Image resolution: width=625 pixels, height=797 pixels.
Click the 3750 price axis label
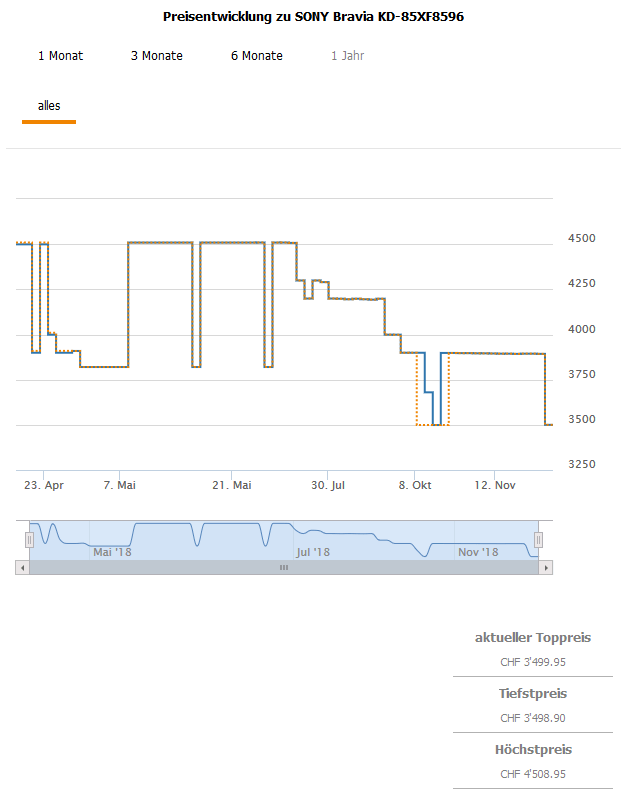[582, 374]
